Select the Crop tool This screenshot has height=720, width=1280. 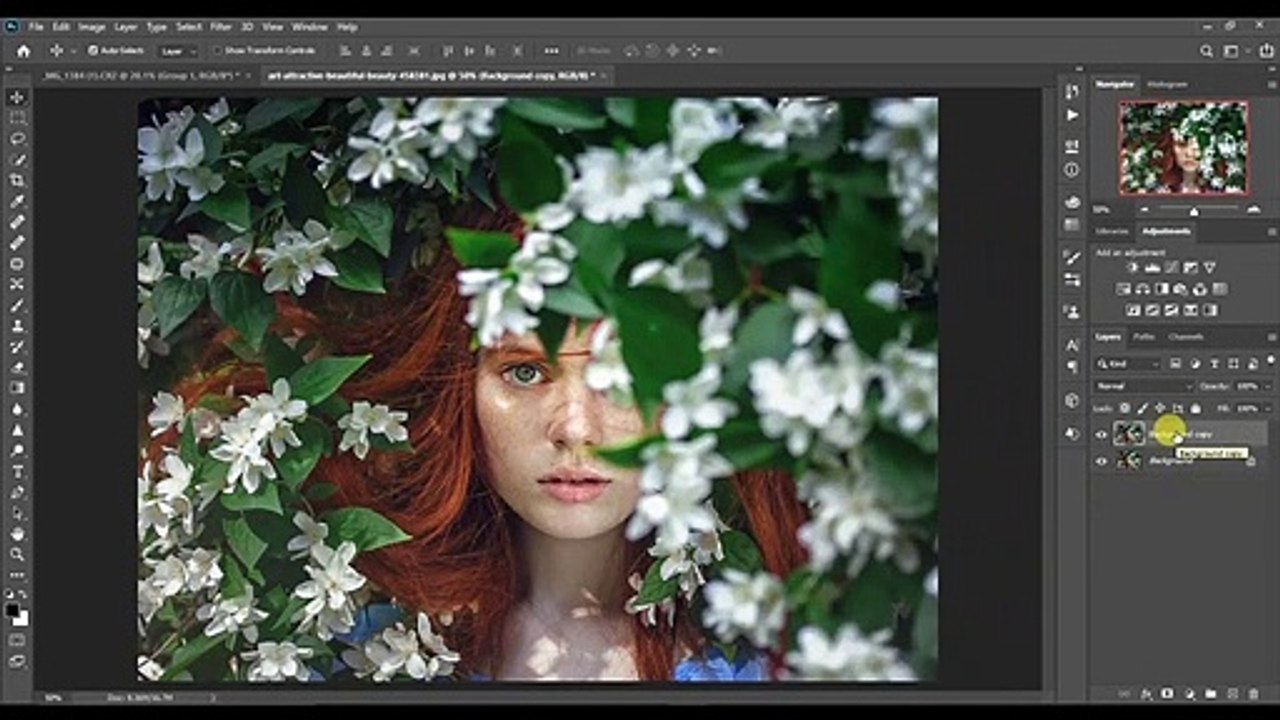16,180
